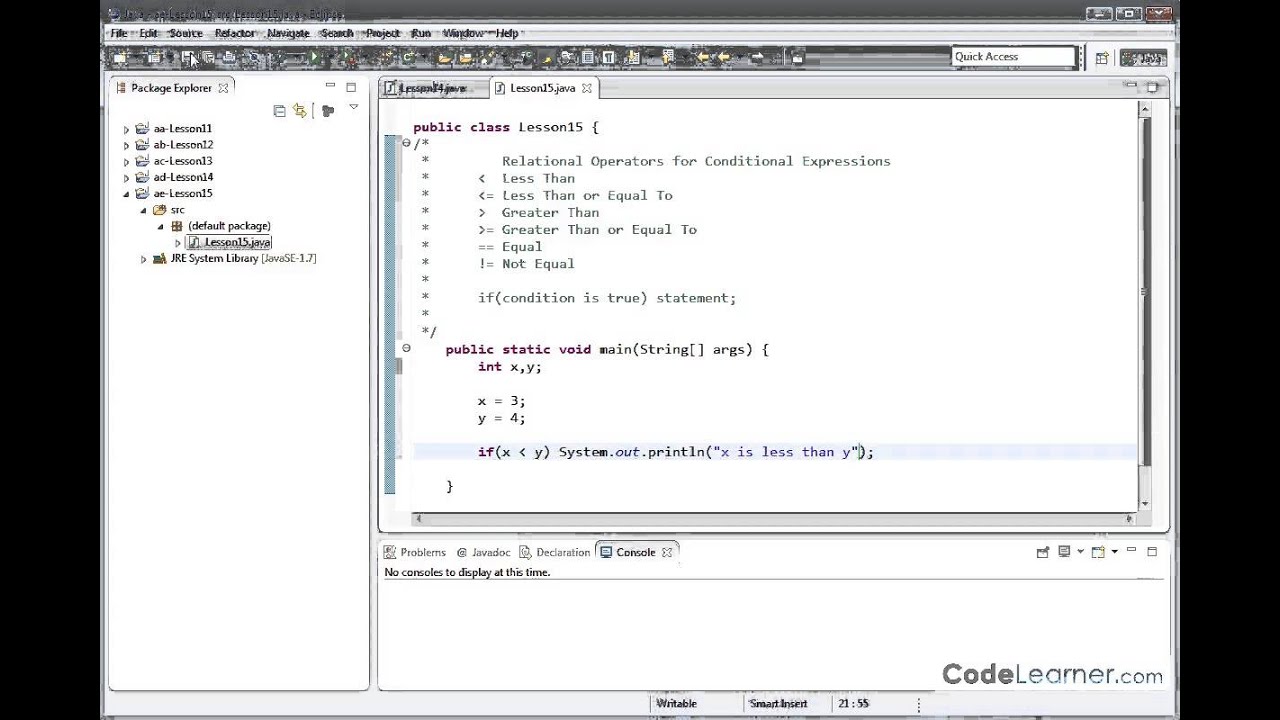Viewport: 1280px width, 720px height.
Task: Click the Writable status bar entry
Action: 676,704
